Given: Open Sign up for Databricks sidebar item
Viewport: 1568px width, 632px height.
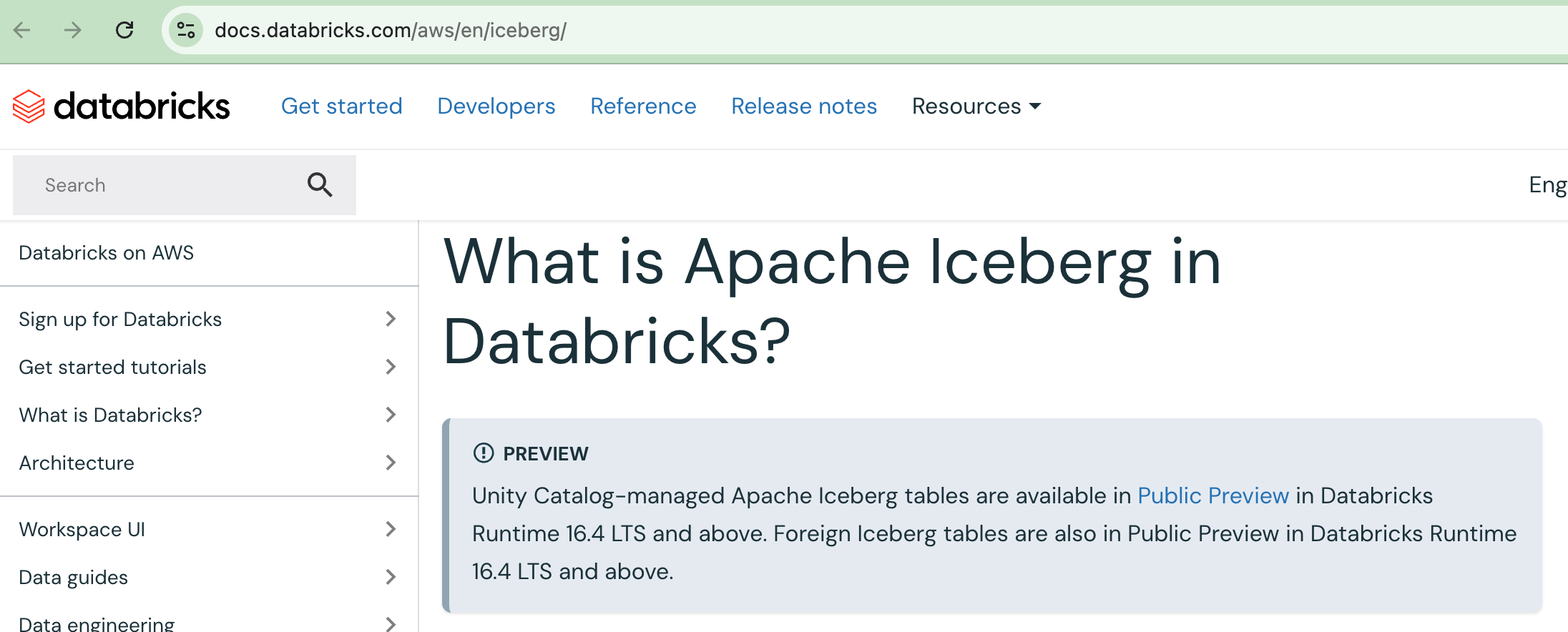Looking at the screenshot, I should pos(120,320).
